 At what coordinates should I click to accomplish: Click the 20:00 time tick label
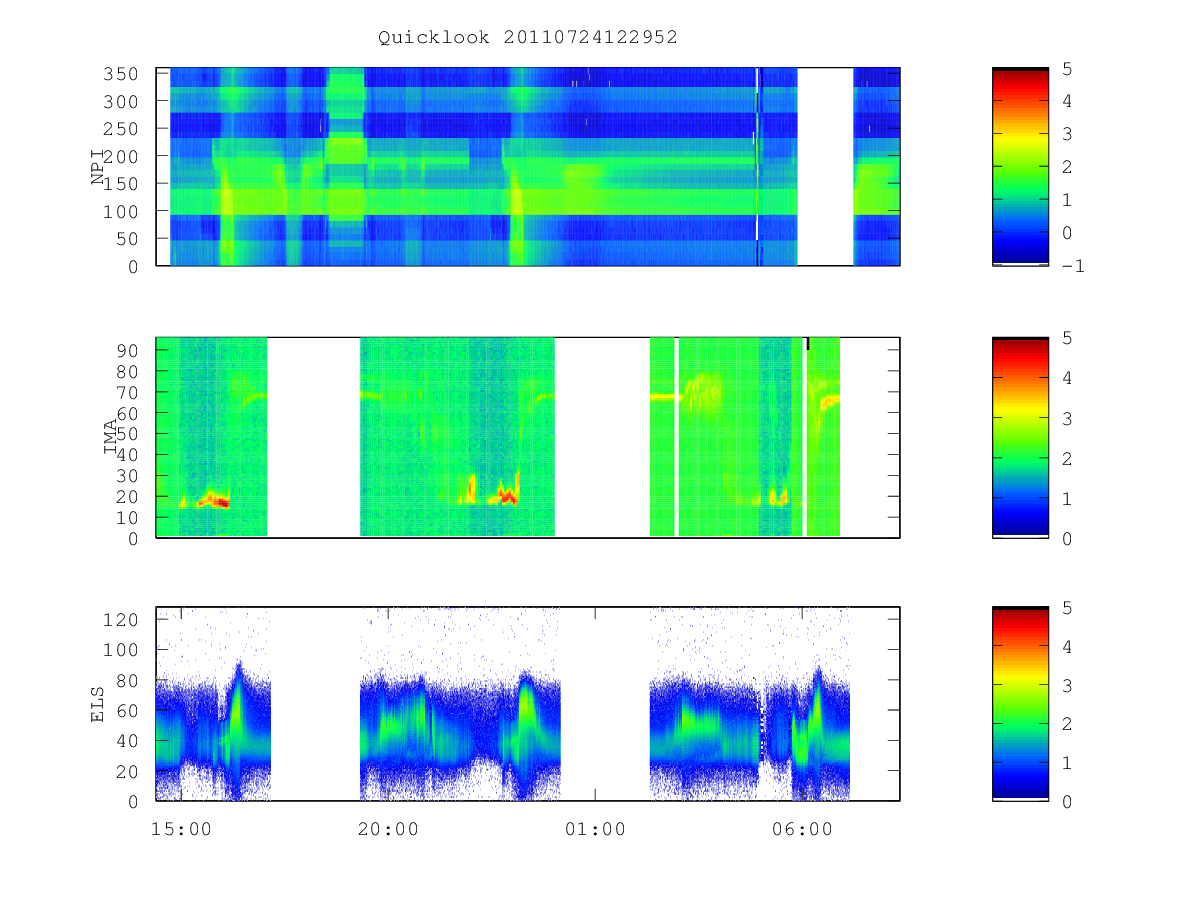(x=388, y=829)
